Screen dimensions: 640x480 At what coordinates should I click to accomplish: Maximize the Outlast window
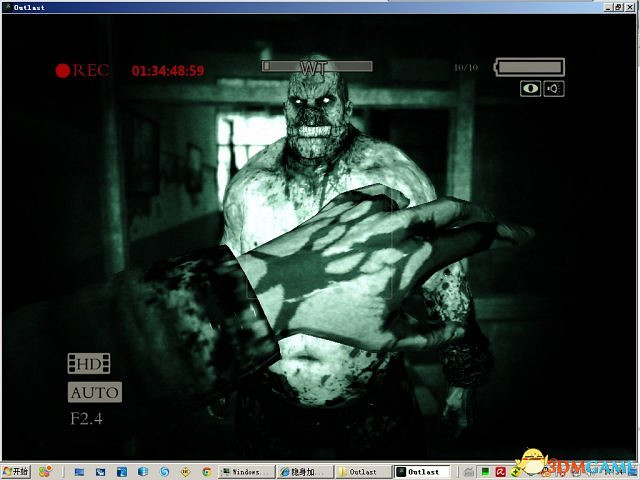[619, 7]
